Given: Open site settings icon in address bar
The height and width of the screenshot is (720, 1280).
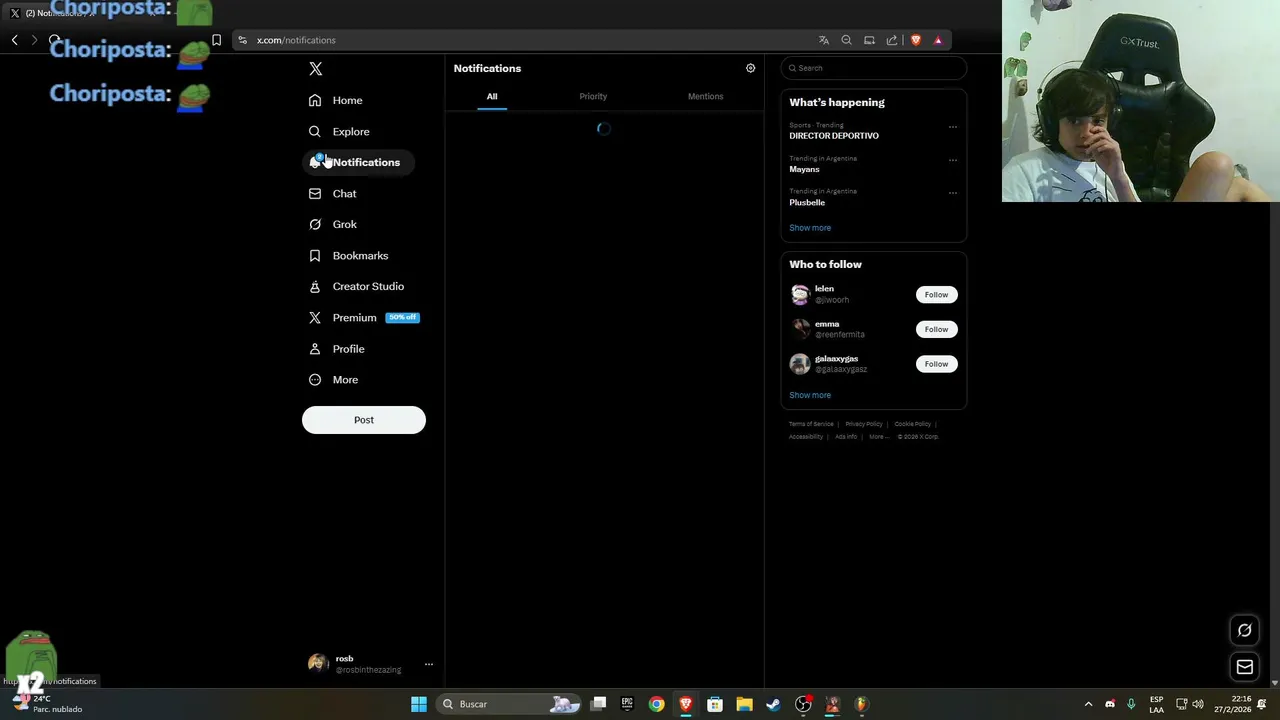Looking at the screenshot, I should tap(243, 40).
